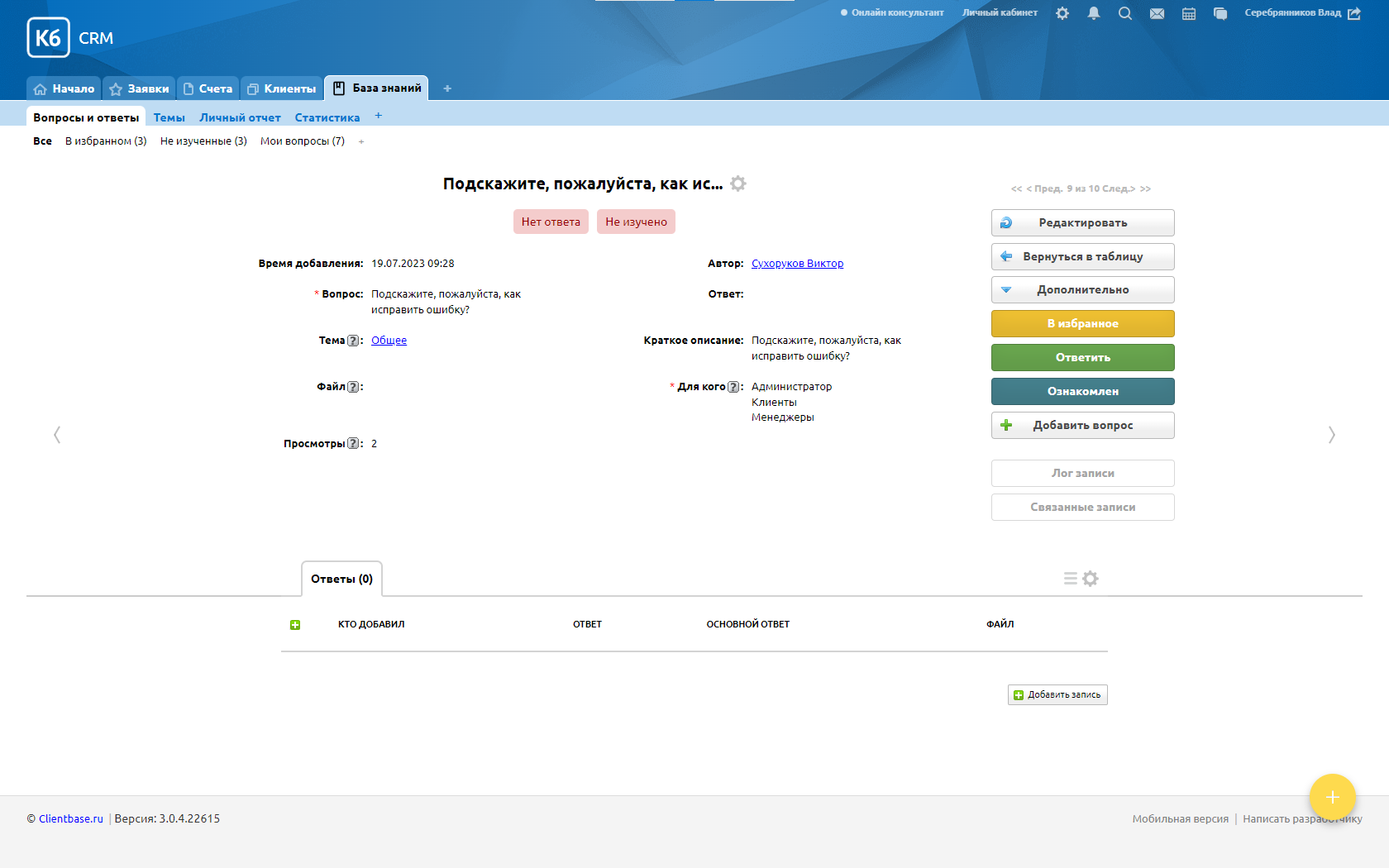This screenshot has height=868, width=1389.
Task: Go to previous record using left chevron
Action: [57, 435]
